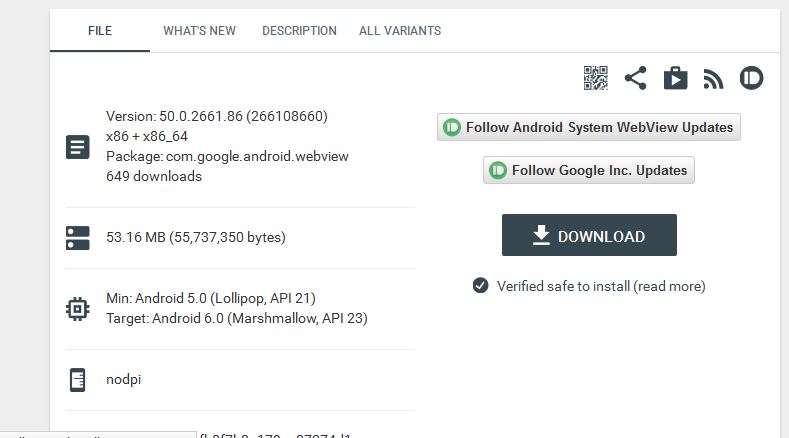
Task: Click the share icon
Action: click(635, 78)
